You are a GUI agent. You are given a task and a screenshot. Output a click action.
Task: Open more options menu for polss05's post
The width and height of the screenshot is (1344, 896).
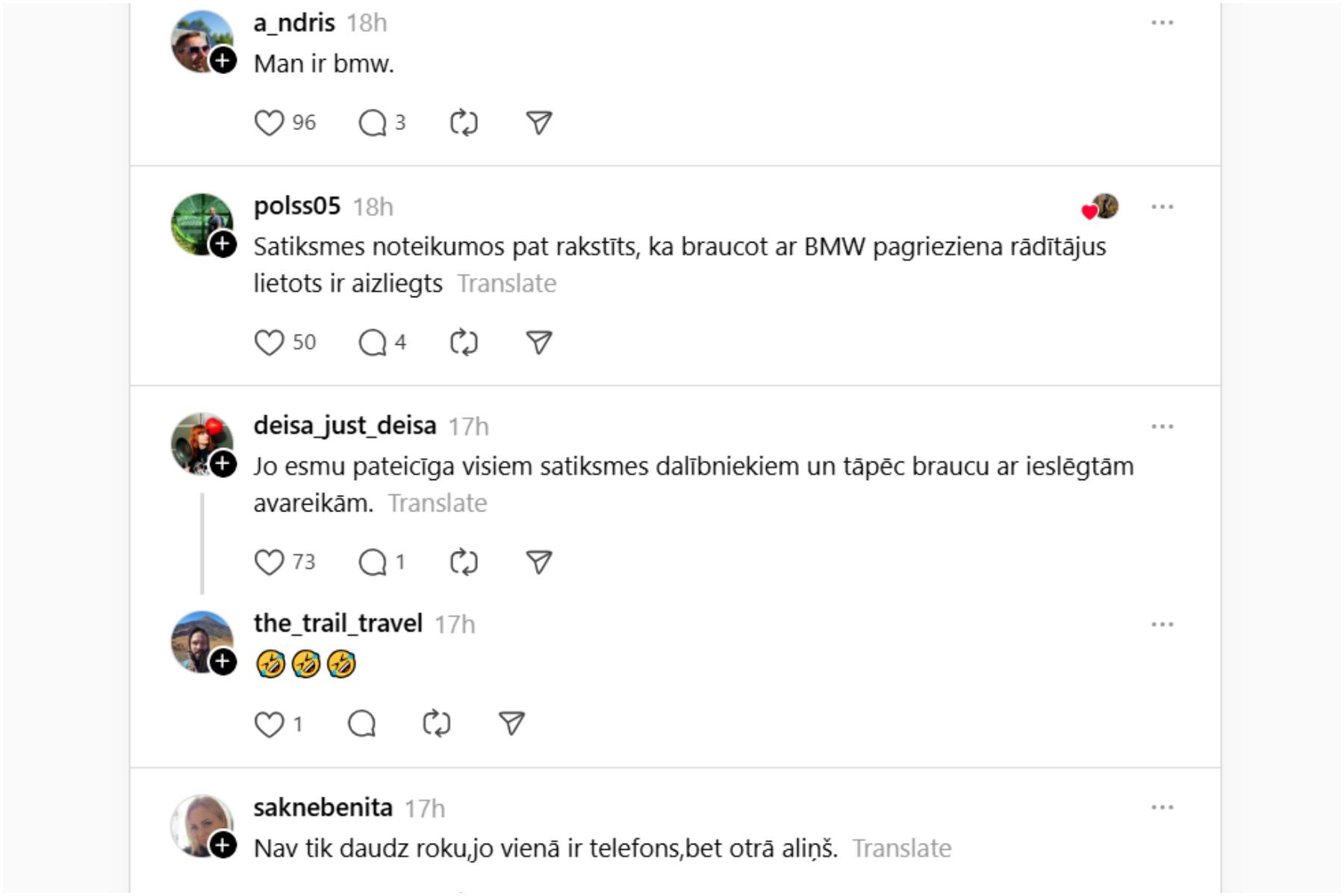point(1162,207)
